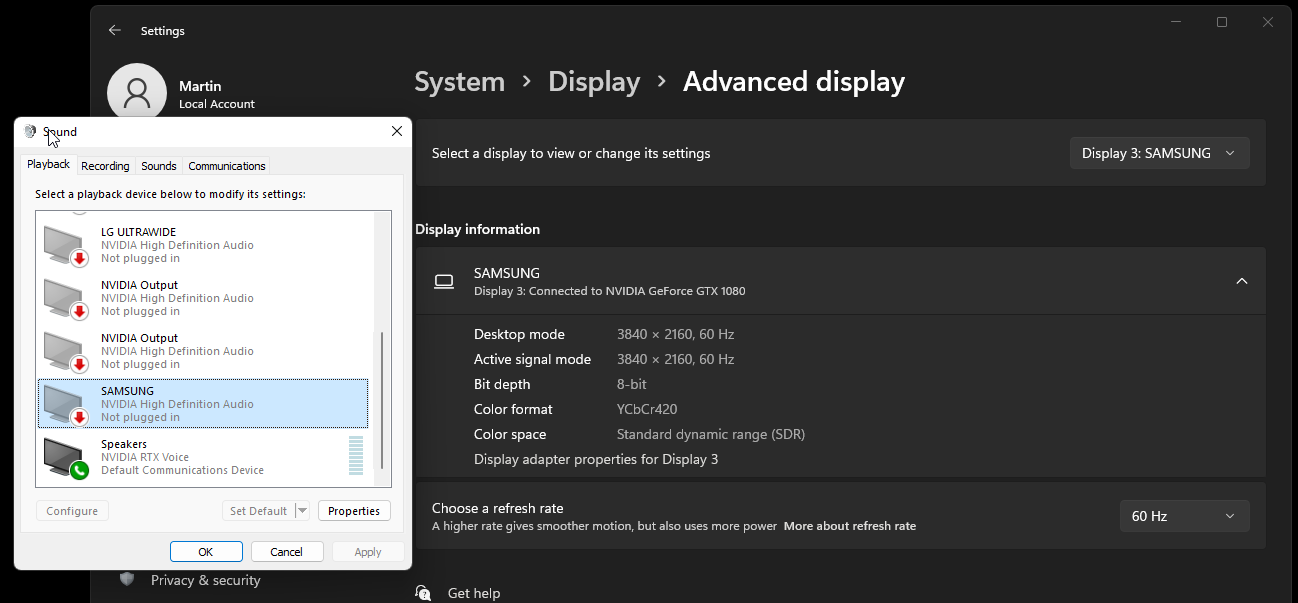This screenshot has width=1298, height=603.
Task: Open Display adapter properties for Display 3
Action: [596, 460]
